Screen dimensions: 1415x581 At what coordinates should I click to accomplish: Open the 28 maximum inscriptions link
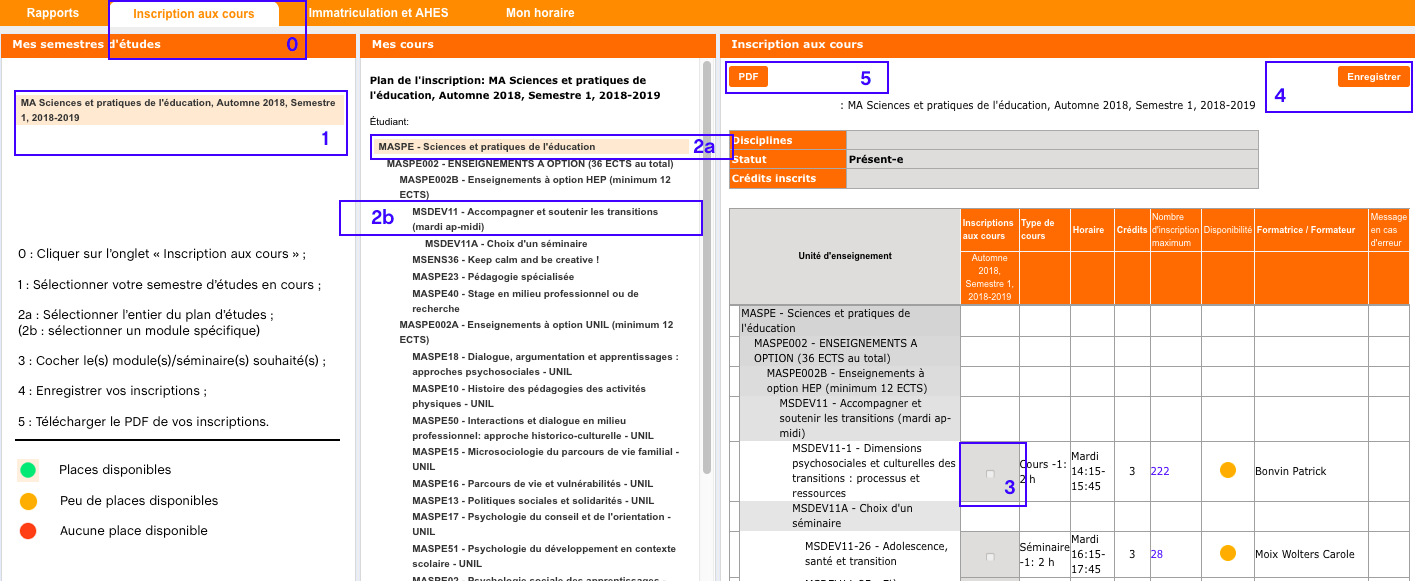[x=1156, y=554]
